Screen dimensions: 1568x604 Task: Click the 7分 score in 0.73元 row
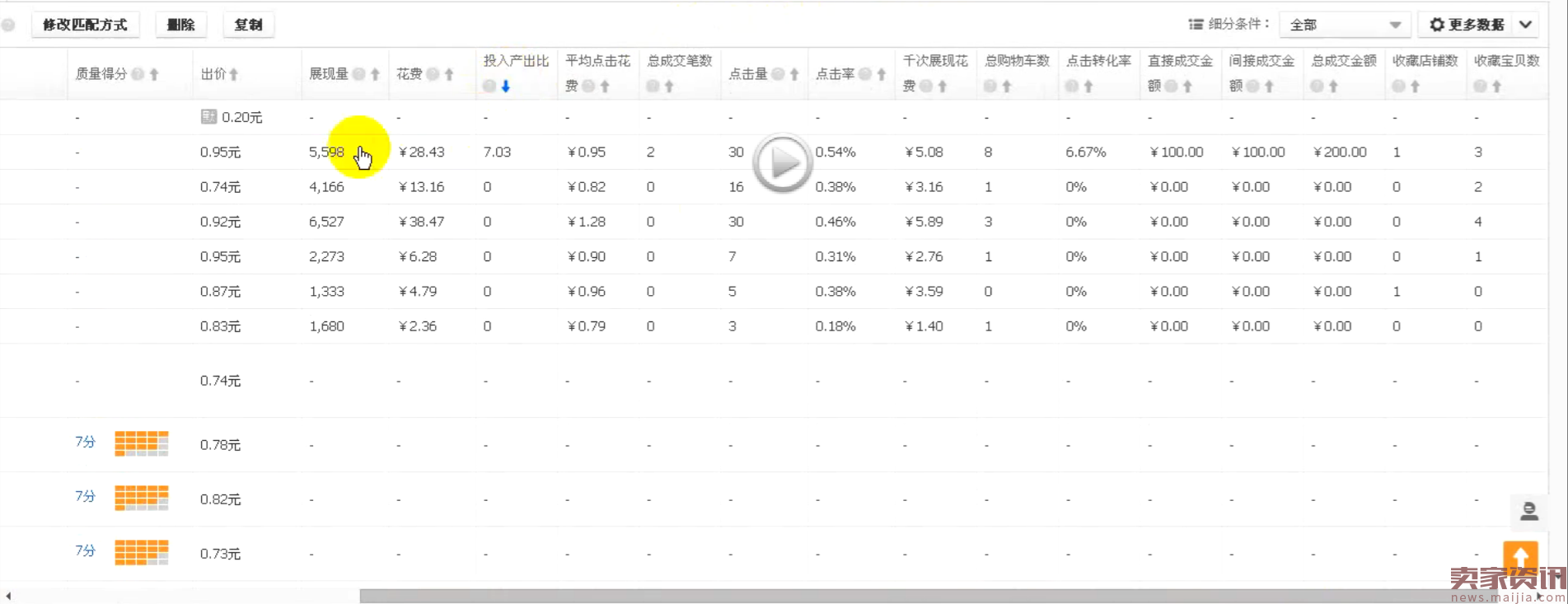pos(85,550)
